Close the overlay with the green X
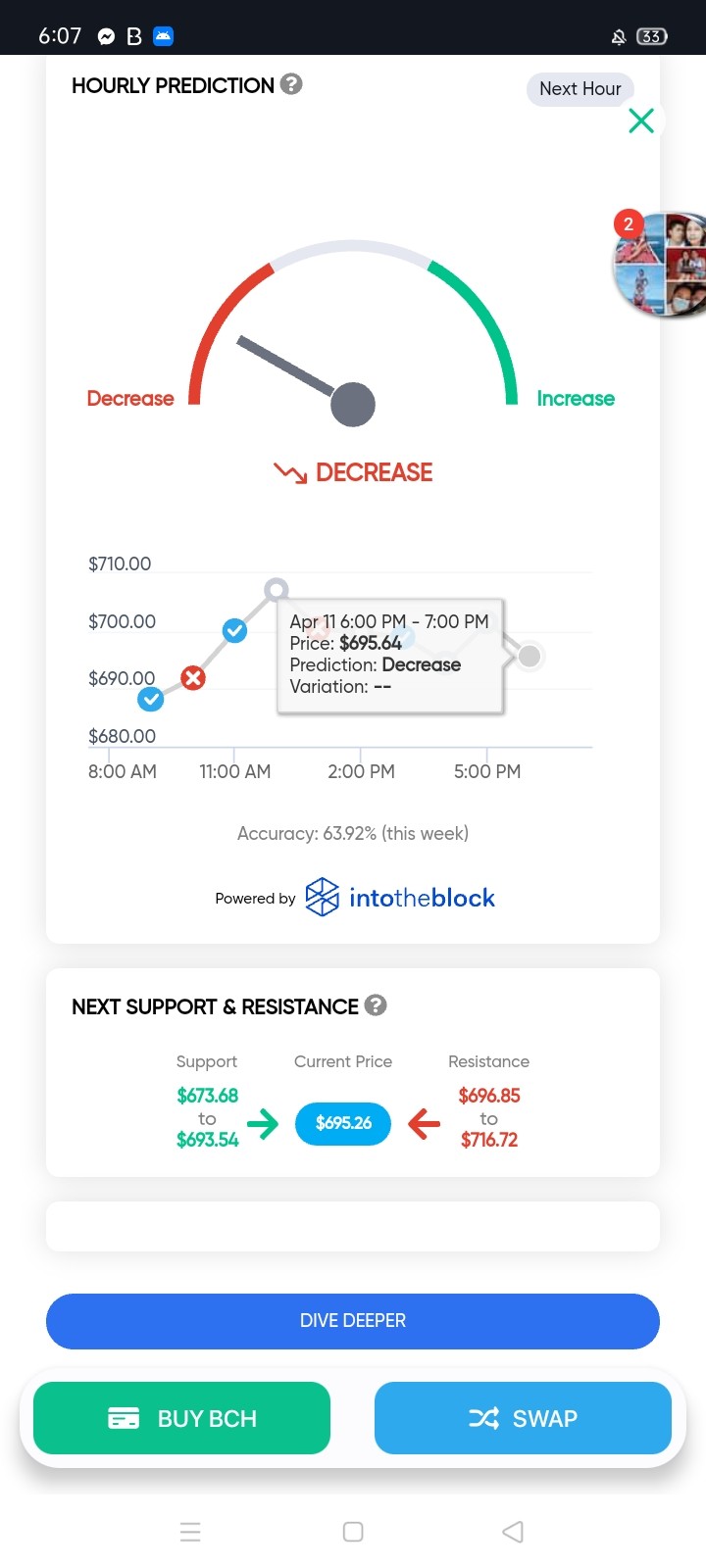The width and height of the screenshot is (706, 1568). 641,121
